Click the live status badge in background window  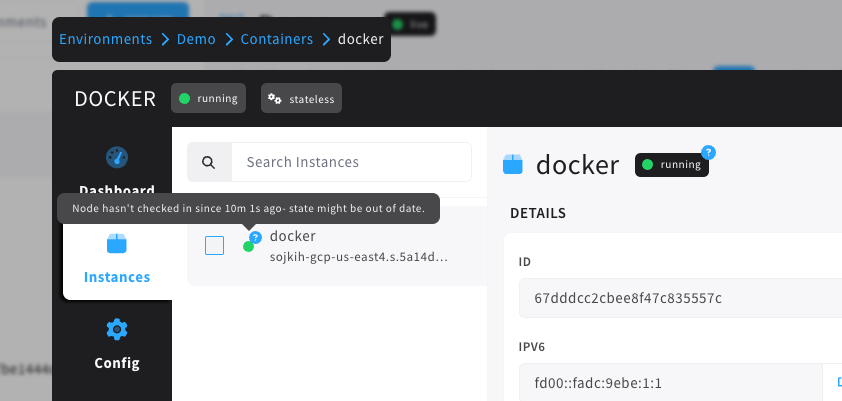(410, 24)
